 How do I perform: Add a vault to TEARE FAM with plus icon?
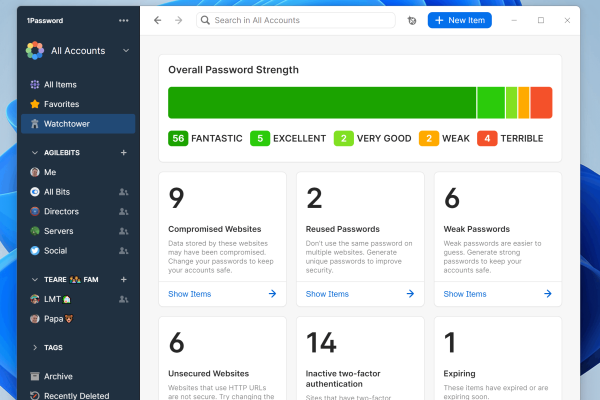(x=124, y=279)
